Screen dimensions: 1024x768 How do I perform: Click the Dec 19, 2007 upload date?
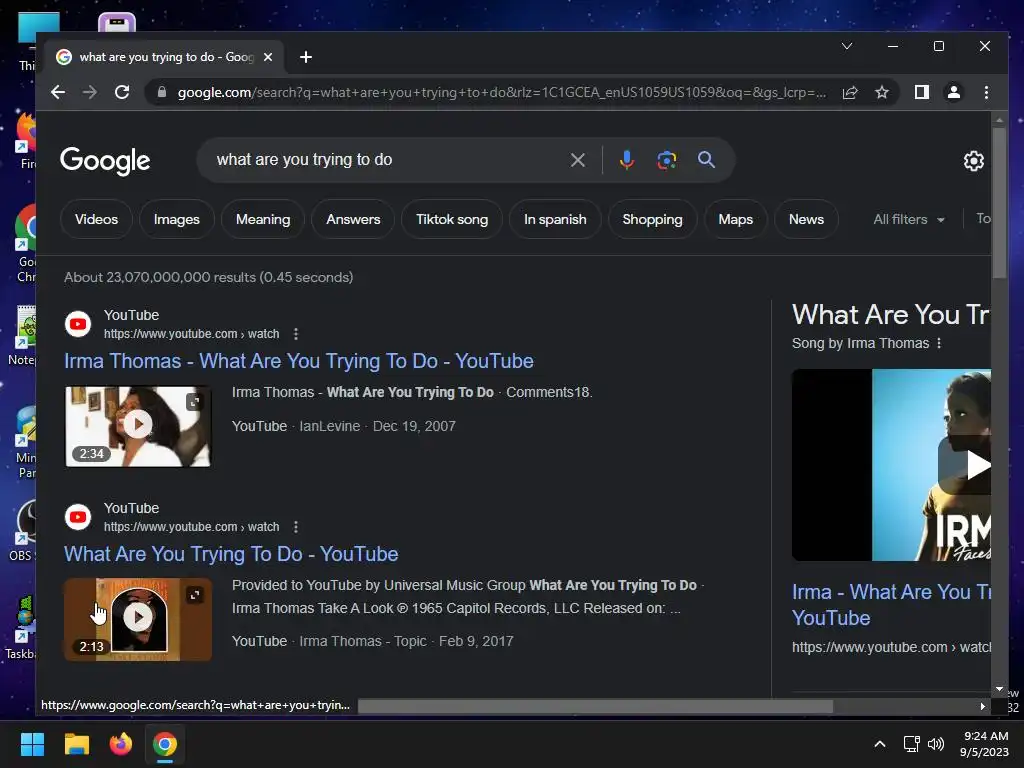pyautogui.click(x=414, y=426)
